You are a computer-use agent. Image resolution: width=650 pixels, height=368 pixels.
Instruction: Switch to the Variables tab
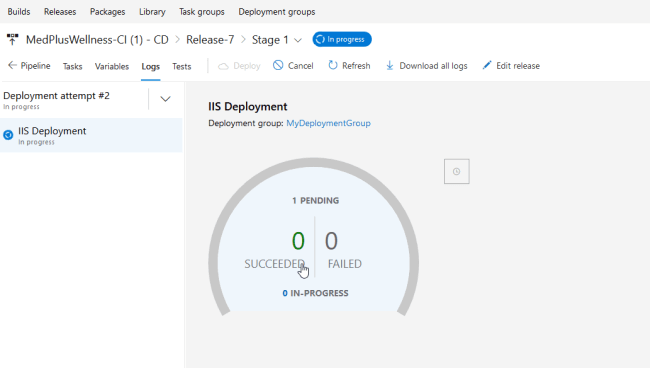click(112, 66)
